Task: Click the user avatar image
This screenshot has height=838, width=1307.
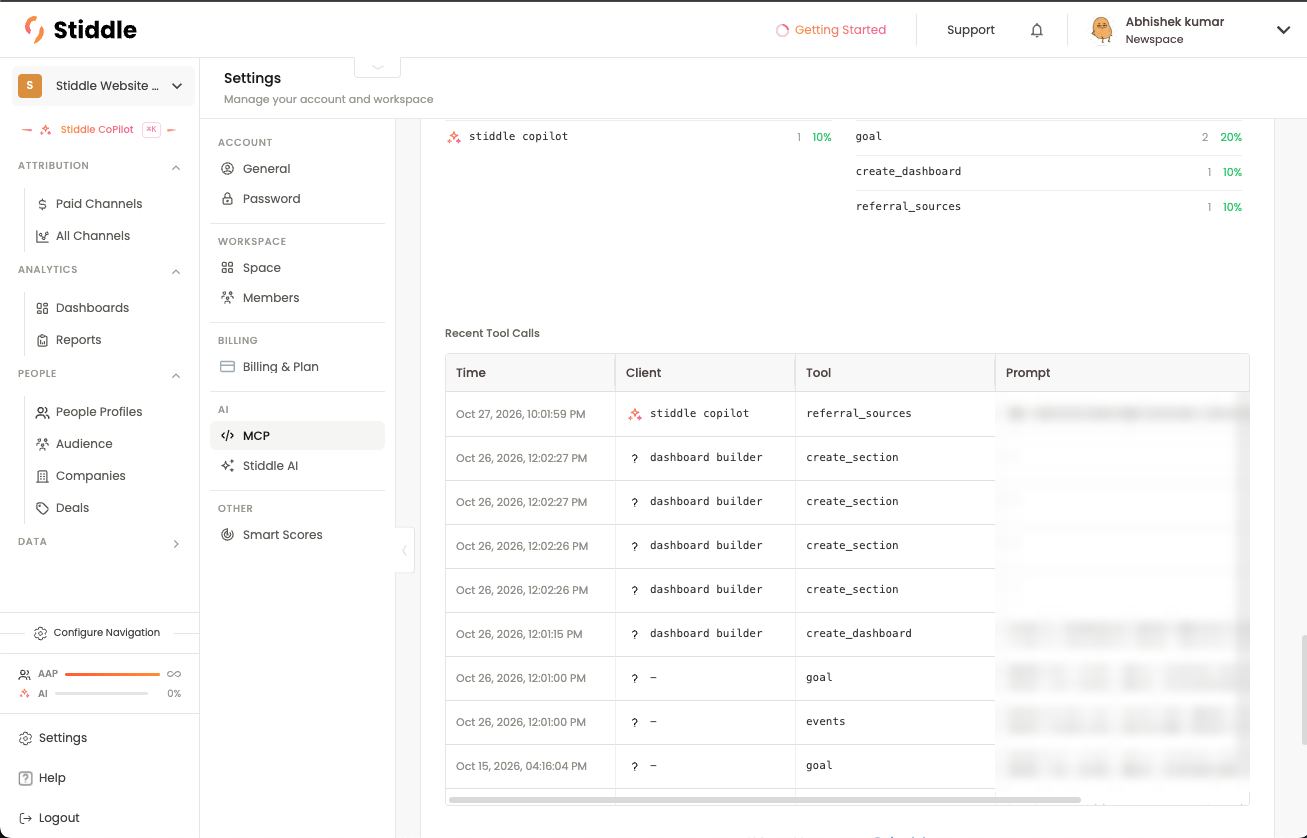Action: (x=1102, y=30)
